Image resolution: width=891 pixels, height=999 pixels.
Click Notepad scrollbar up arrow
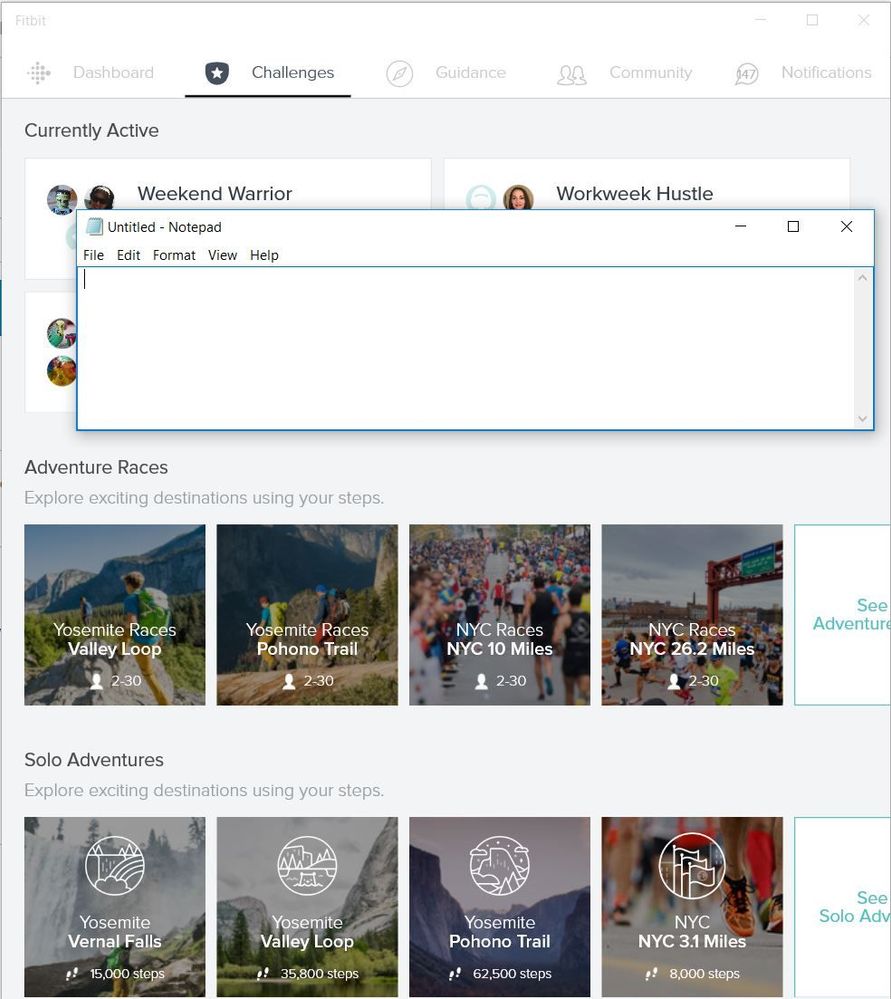click(x=862, y=277)
